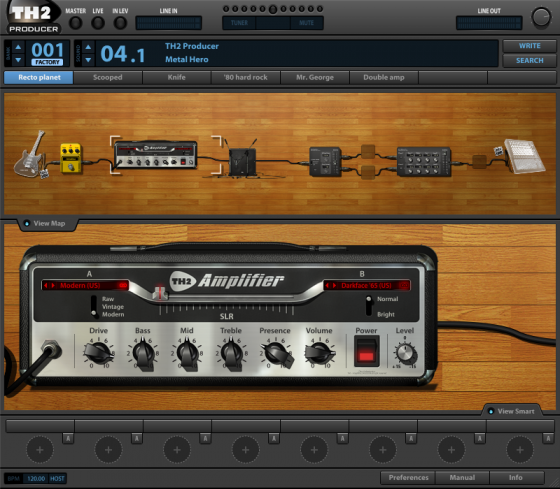Click the FACTORY bank label
560x489 pixels.
[x=48, y=62]
